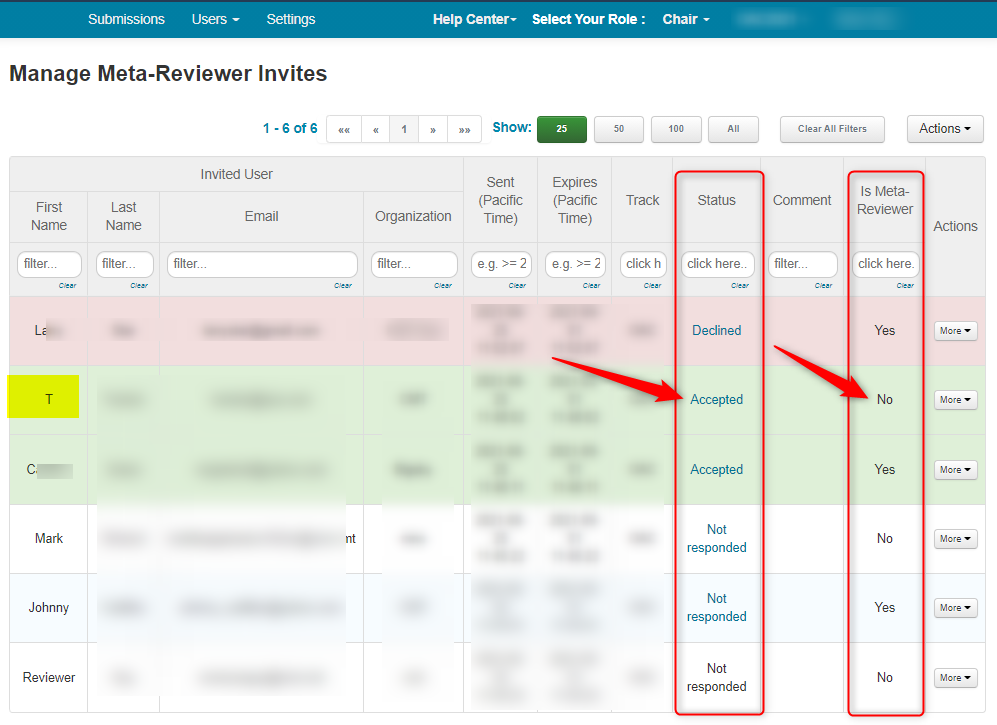Viewport: 997px width, 725px height.
Task: Show 100 rows per page
Action: [676, 129]
